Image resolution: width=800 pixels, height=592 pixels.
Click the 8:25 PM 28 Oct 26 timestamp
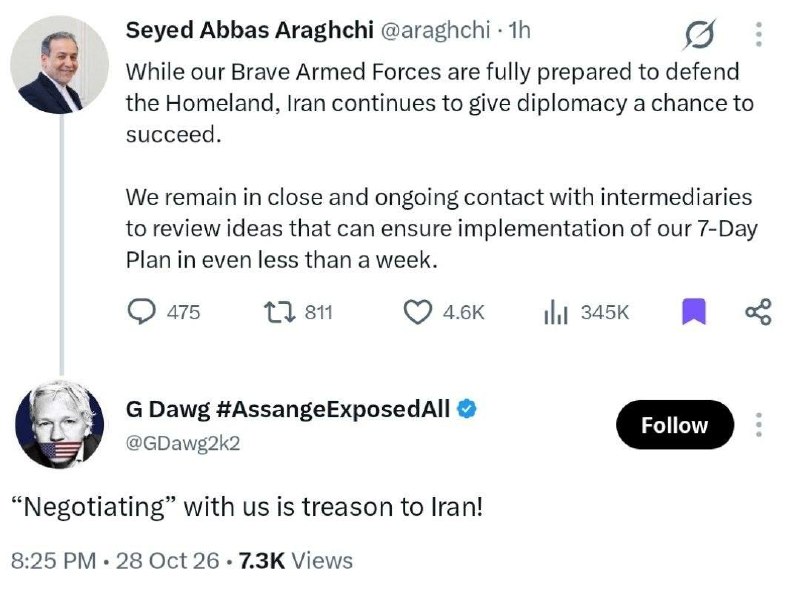[x=115, y=561]
